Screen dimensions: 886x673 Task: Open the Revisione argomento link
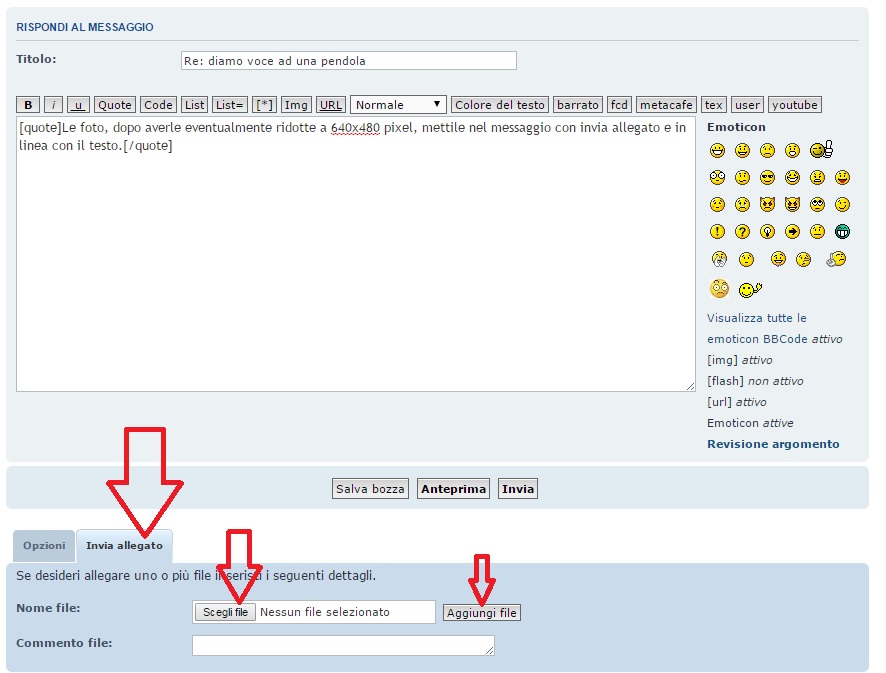[773, 444]
